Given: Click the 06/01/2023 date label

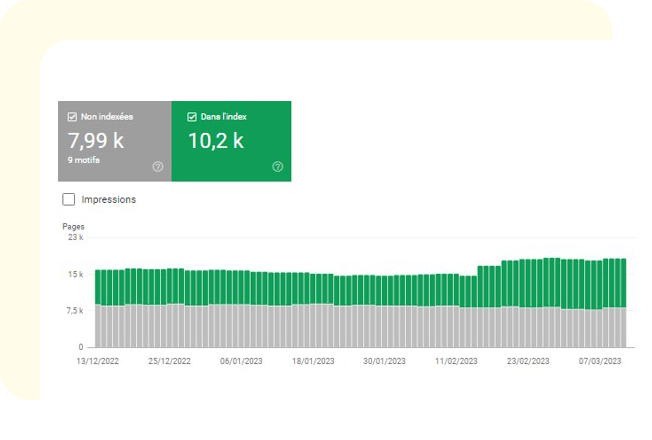Looking at the screenshot, I should [241, 361].
